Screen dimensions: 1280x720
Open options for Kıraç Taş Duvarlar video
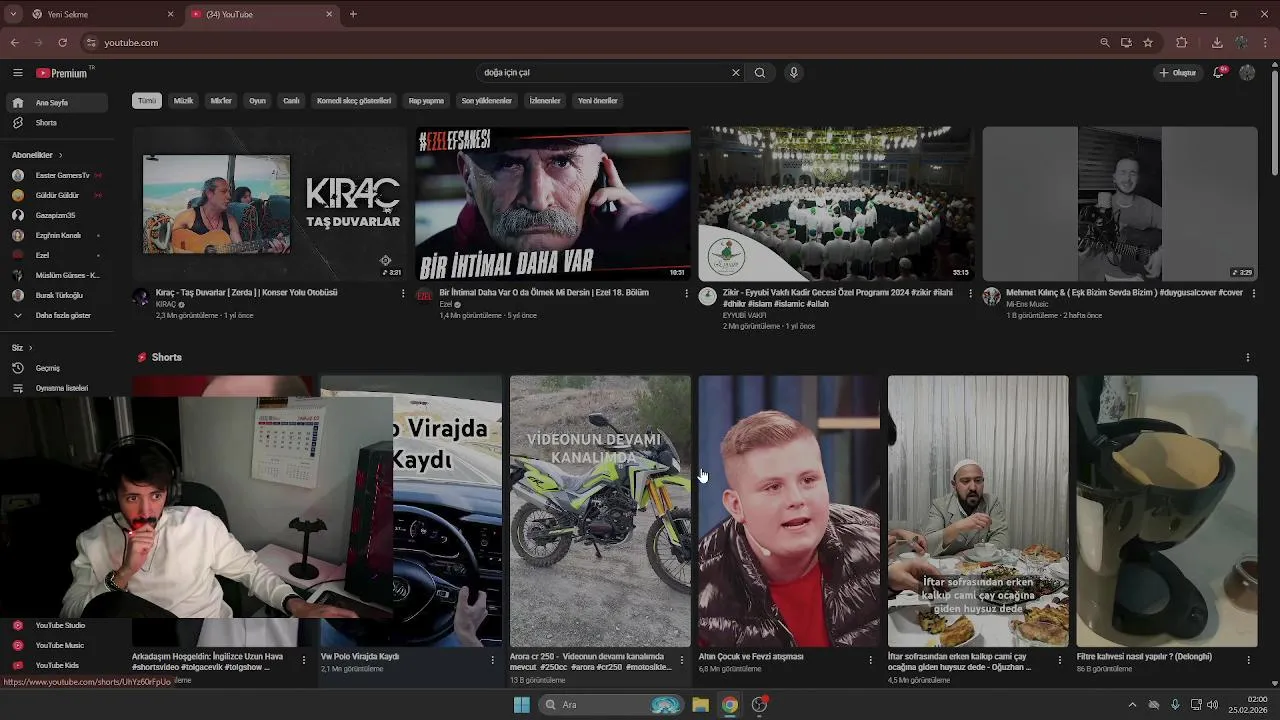click(403, 293)
